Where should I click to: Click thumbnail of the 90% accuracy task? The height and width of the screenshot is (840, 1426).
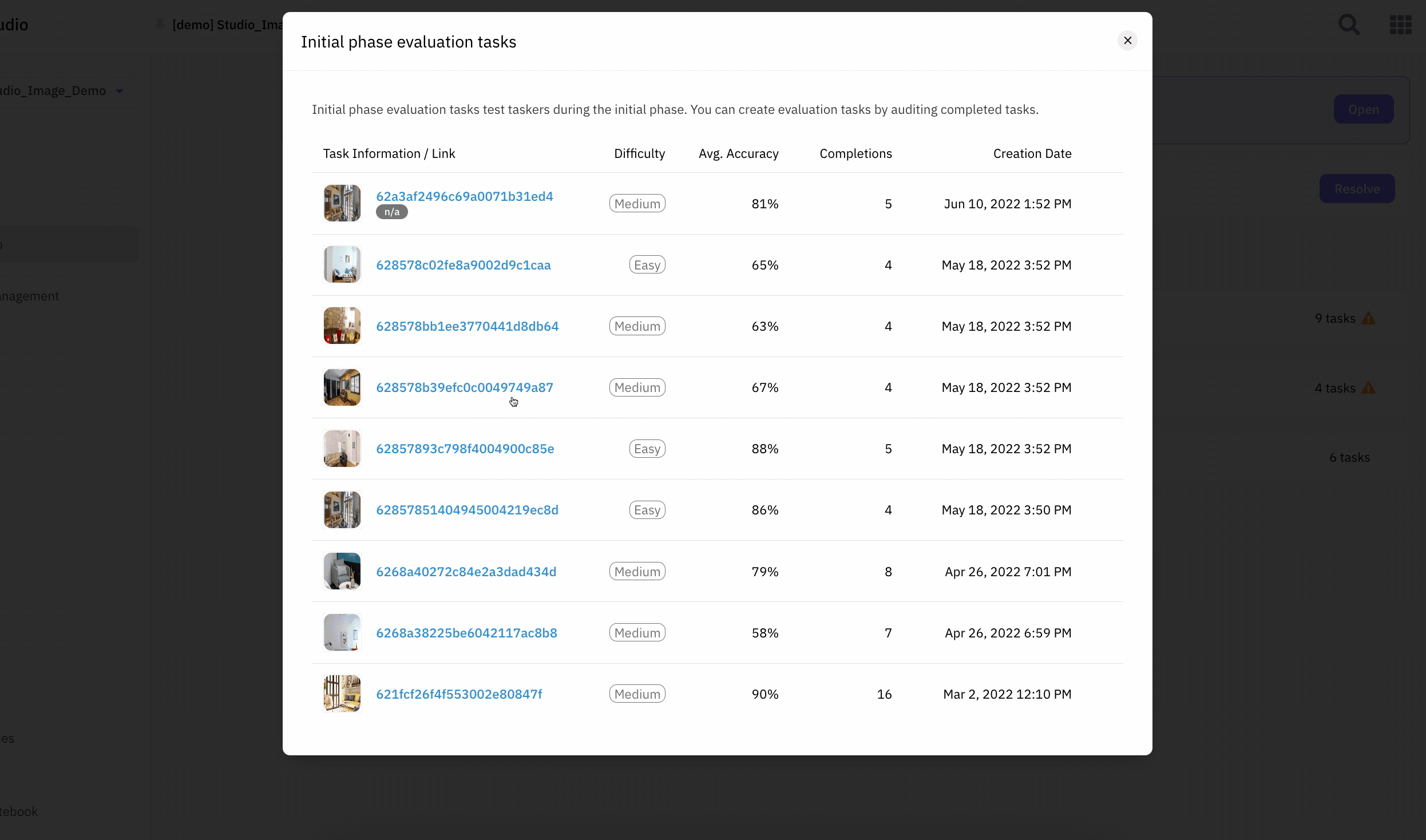coord(342,694)
